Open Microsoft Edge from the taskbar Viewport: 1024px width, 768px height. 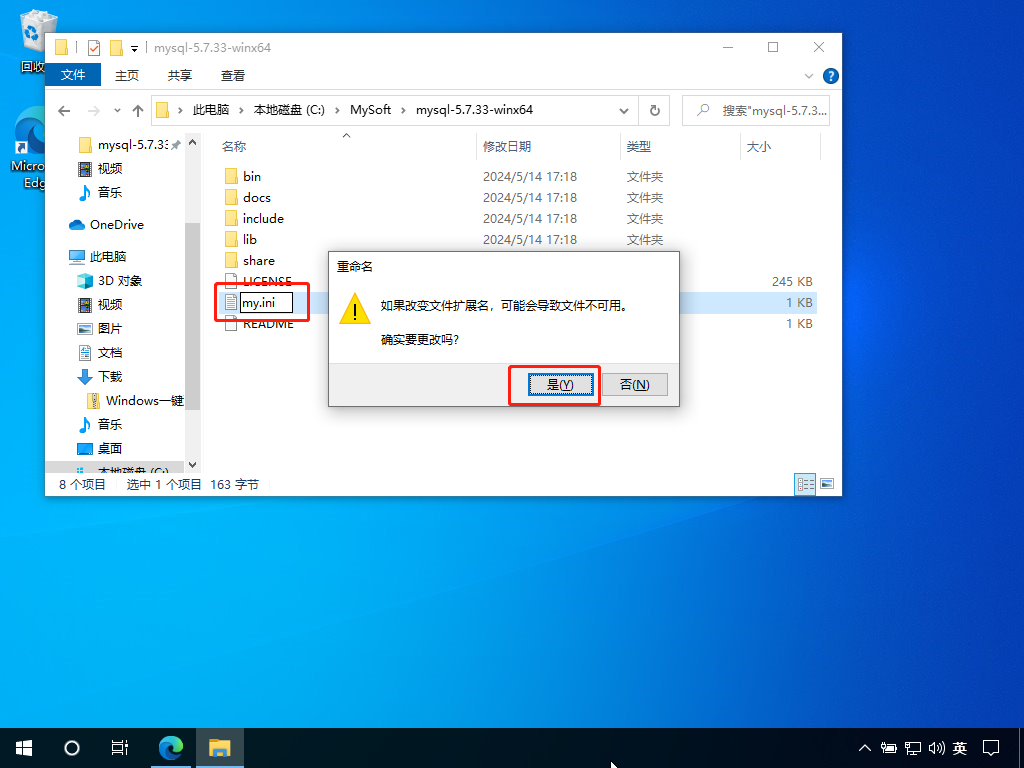coord(172,747)
